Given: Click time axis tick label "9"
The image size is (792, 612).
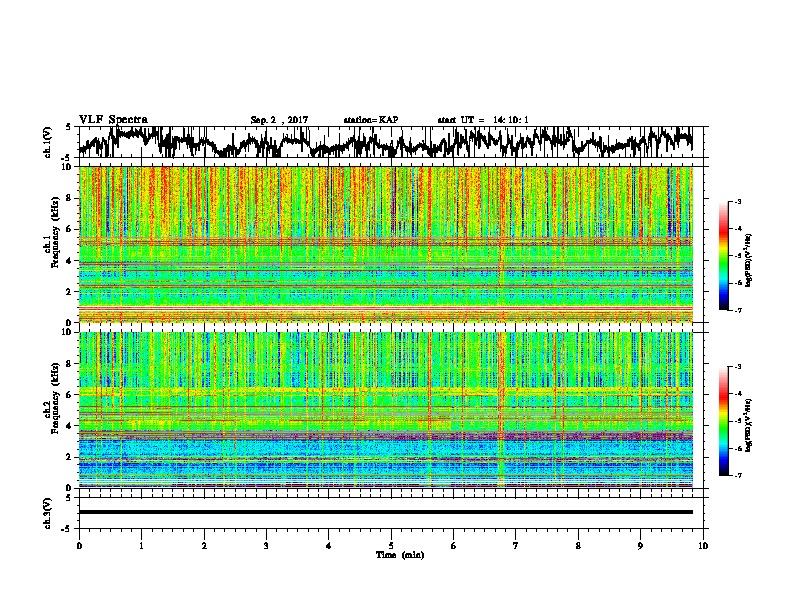Looking at the screenshot, I should 640,546.
